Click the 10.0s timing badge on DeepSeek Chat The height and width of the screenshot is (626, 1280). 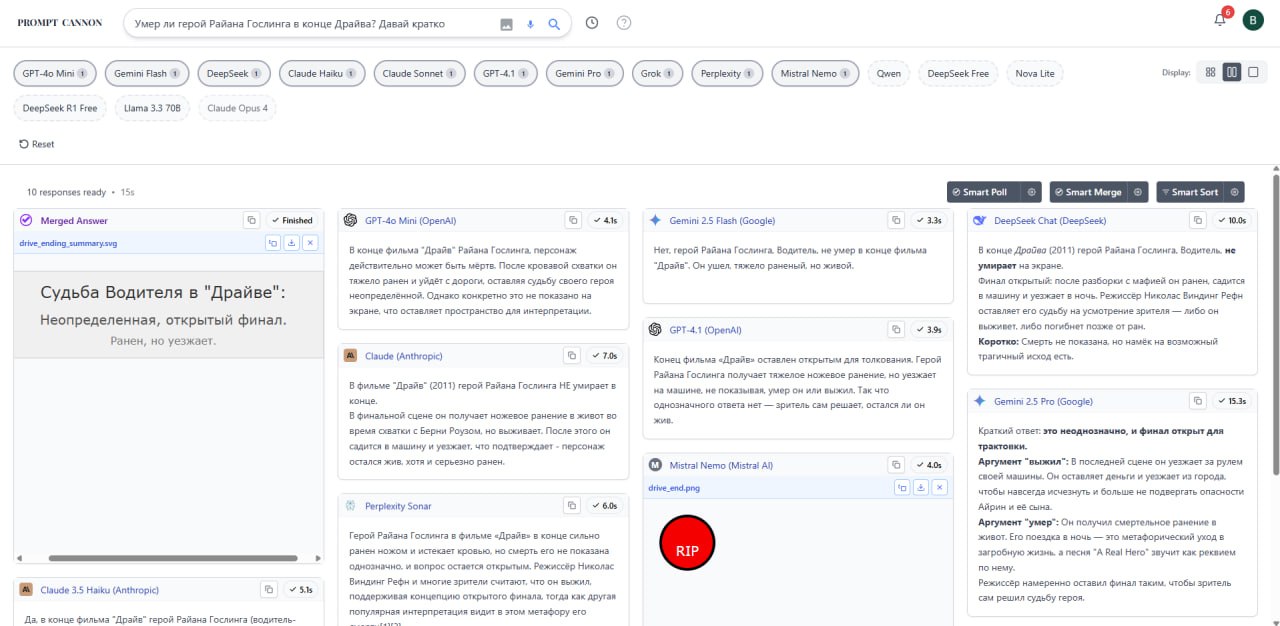click(x=1231, y=220)
